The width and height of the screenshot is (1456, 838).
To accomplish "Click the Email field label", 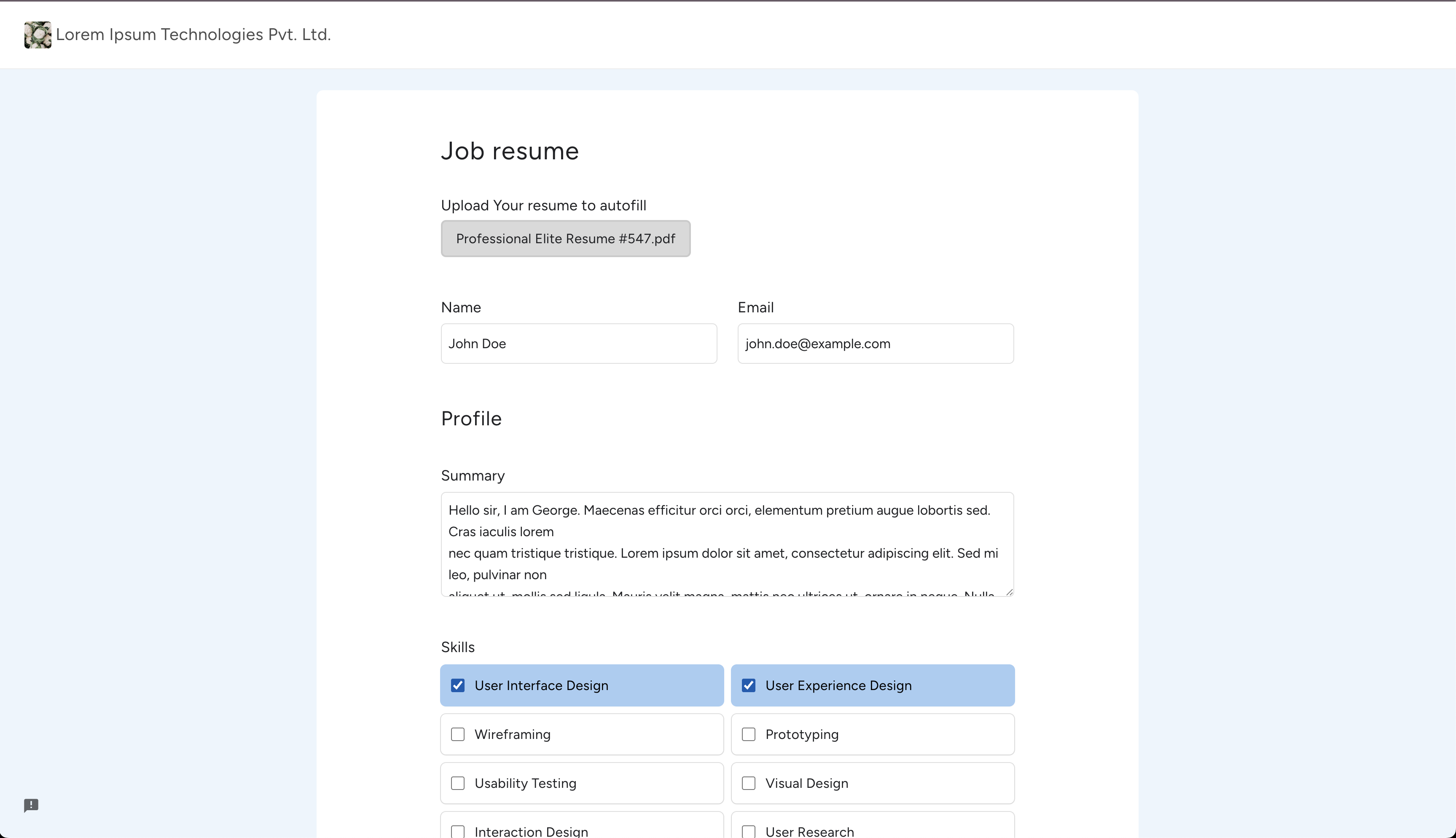I will (x=756, y=307).
